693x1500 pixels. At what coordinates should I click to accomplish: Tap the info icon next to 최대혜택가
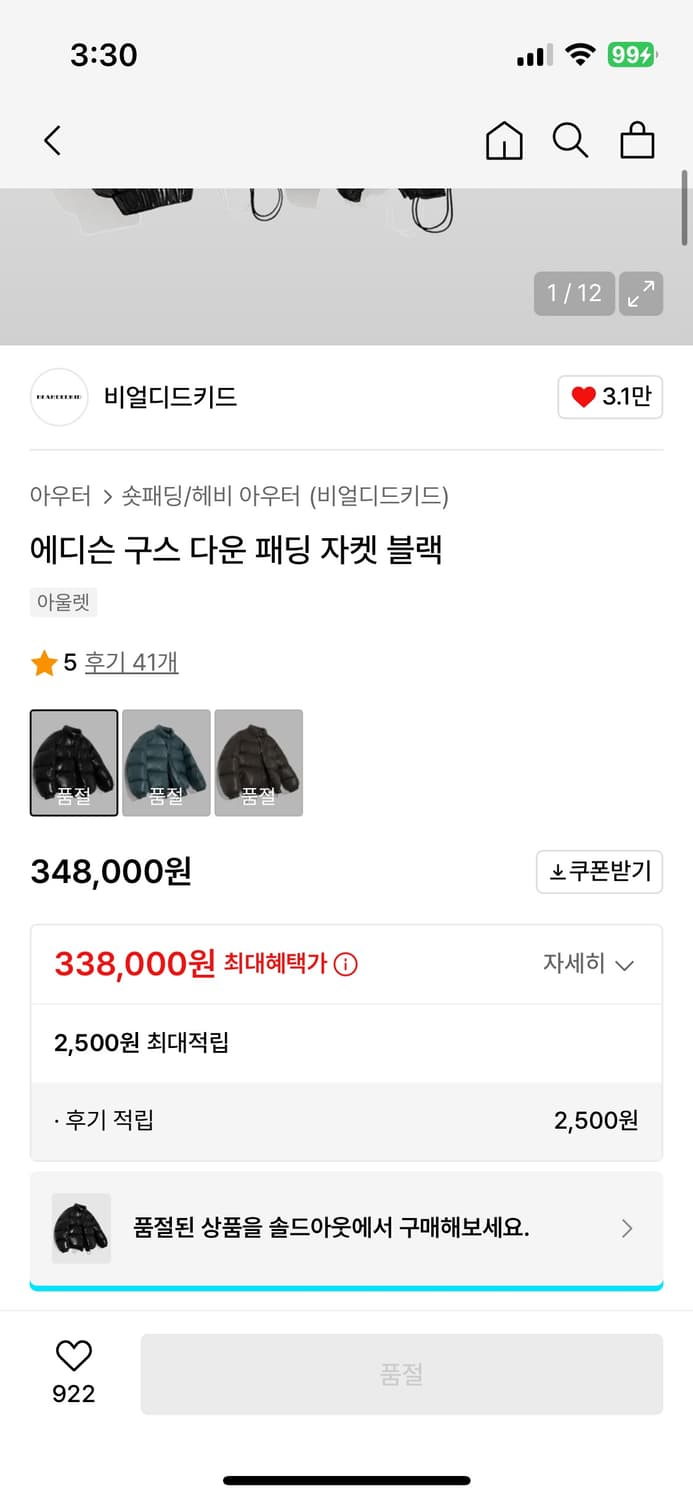click(x=345, y=963)
